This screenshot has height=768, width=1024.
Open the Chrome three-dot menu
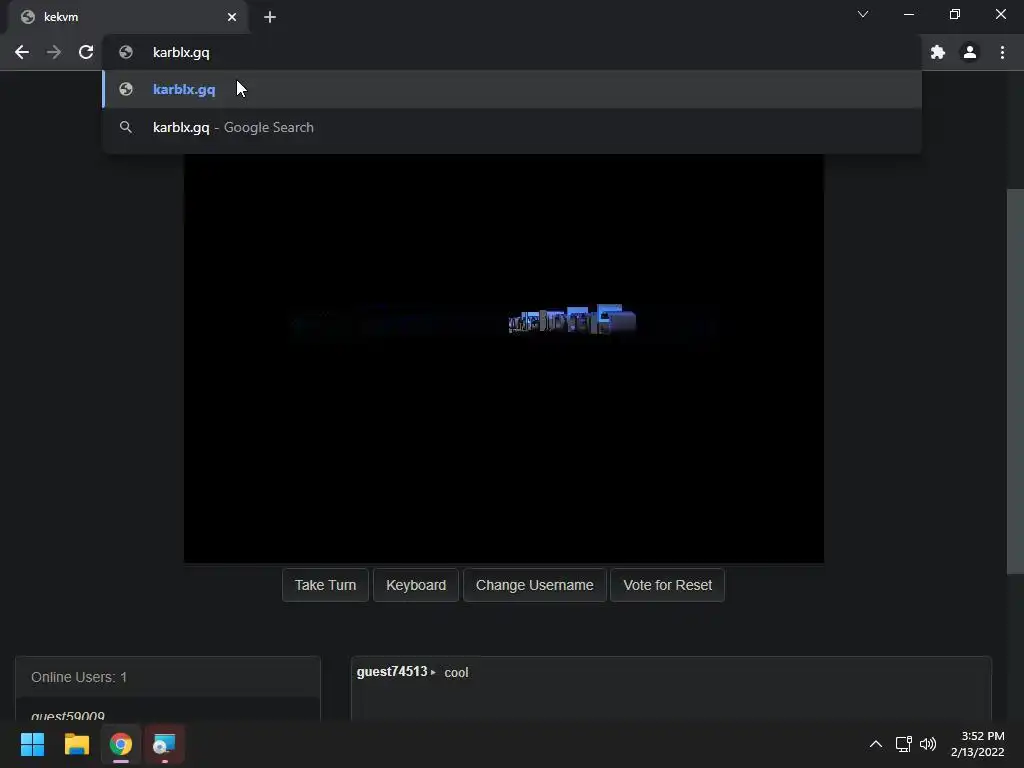pos(1002,52)
